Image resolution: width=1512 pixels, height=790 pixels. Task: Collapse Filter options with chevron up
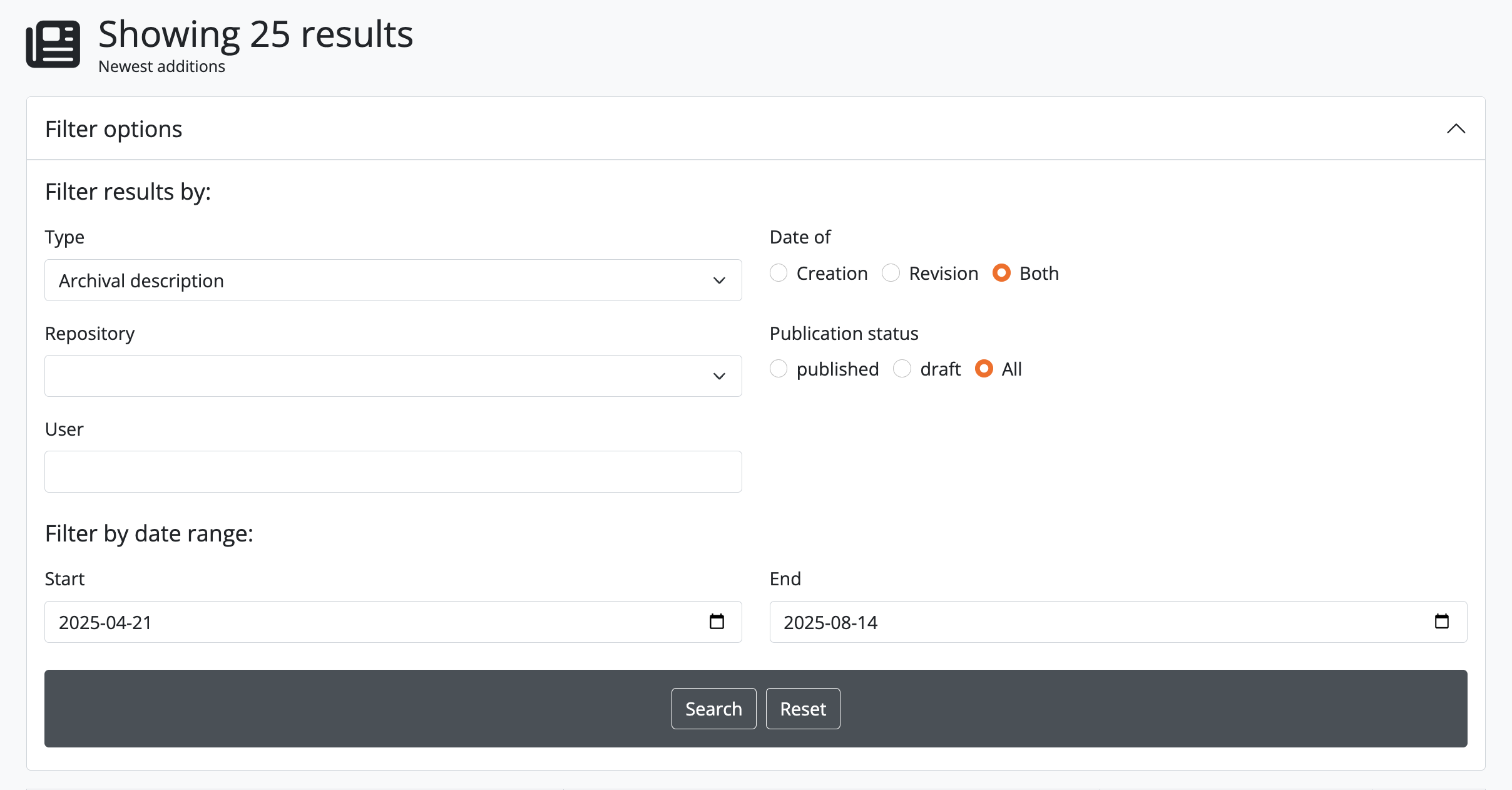pos(1456,129)
